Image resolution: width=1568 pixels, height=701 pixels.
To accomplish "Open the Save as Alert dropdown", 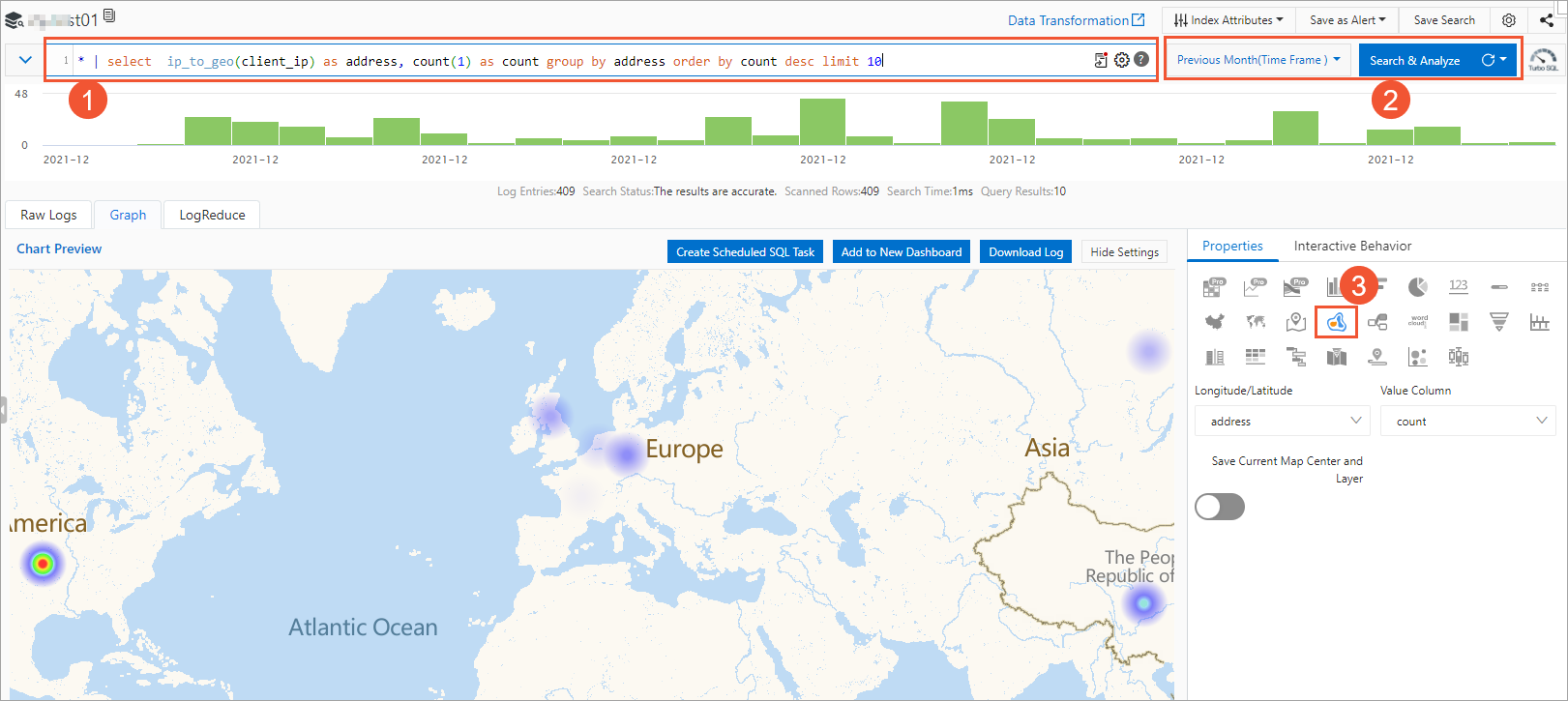I will 1347,19.
